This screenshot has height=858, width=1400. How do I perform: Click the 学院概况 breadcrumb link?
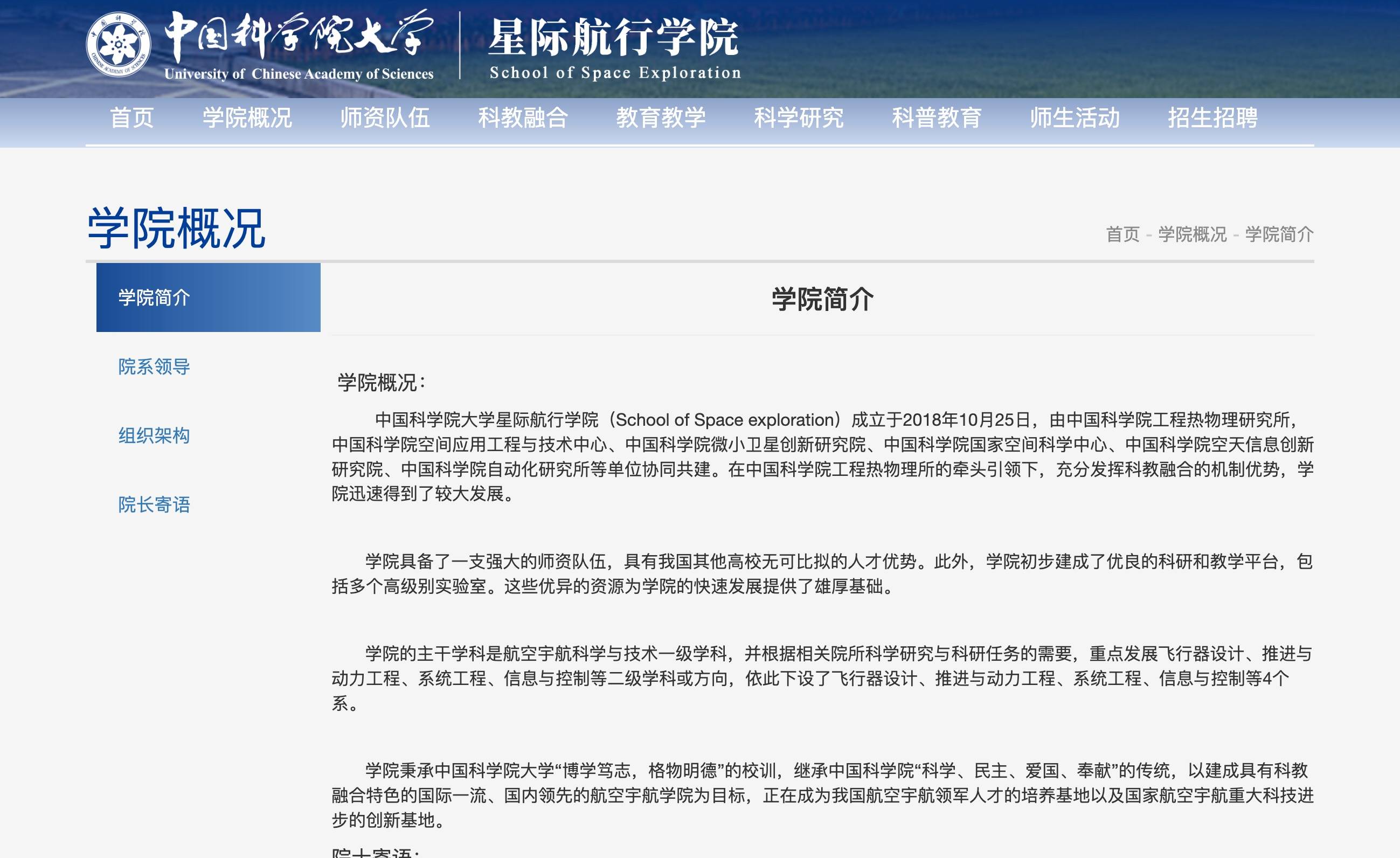(x=1192, y=234)
